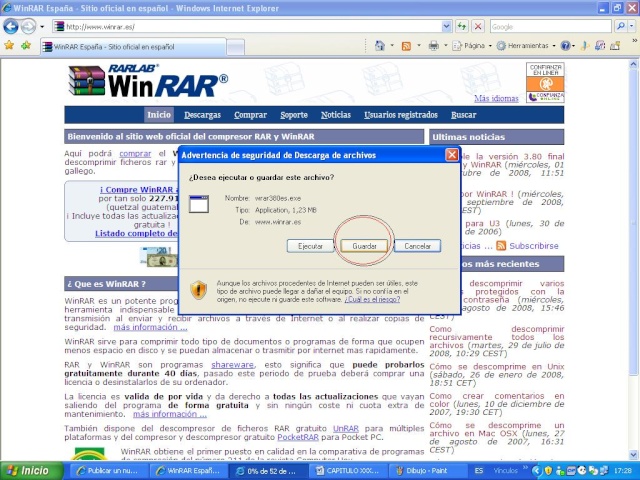The width and height of the screenshot is (640, 480).
Task: Close the security warning dialog
Action: point(451,155)
